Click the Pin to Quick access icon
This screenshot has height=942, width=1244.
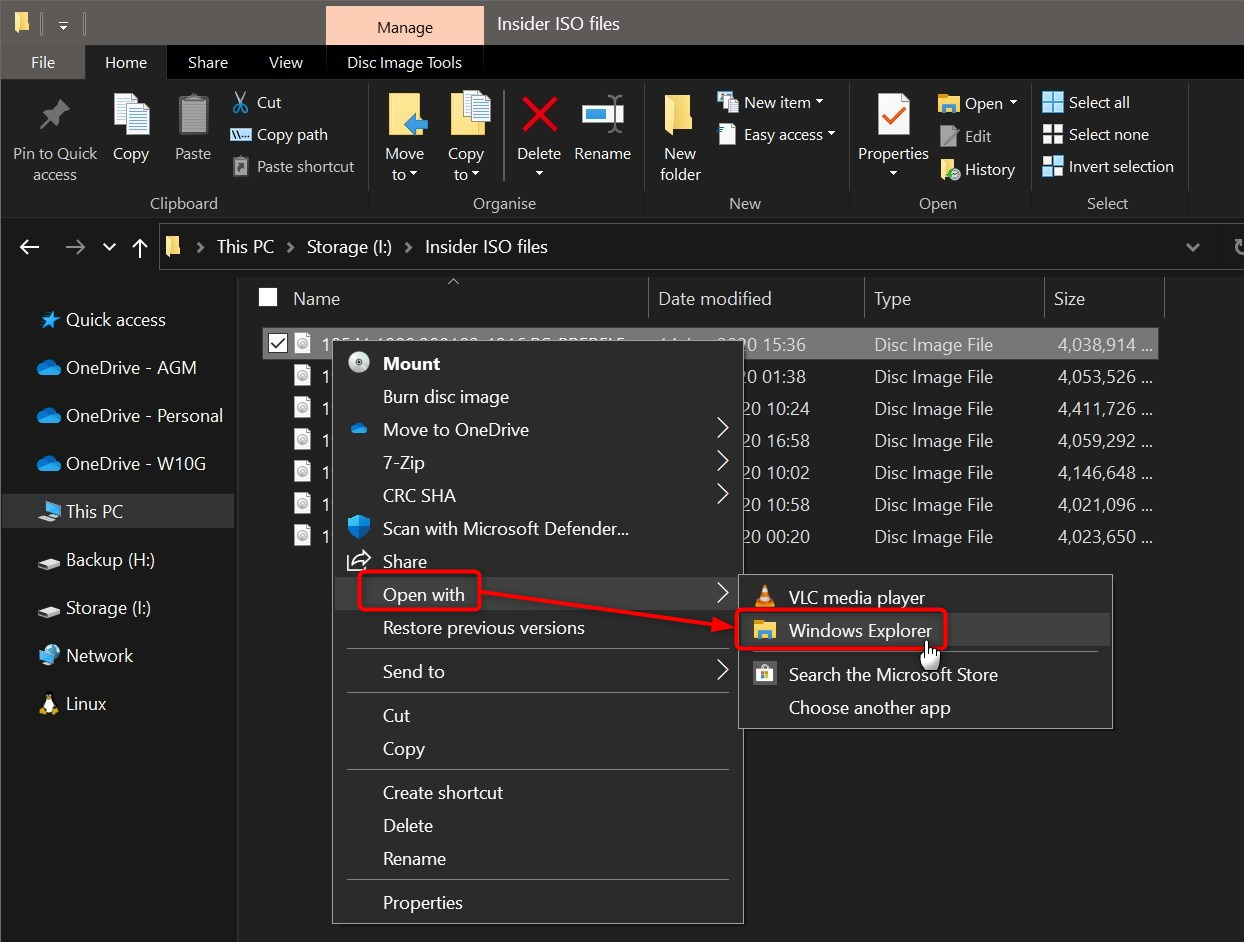coord(55,117)
